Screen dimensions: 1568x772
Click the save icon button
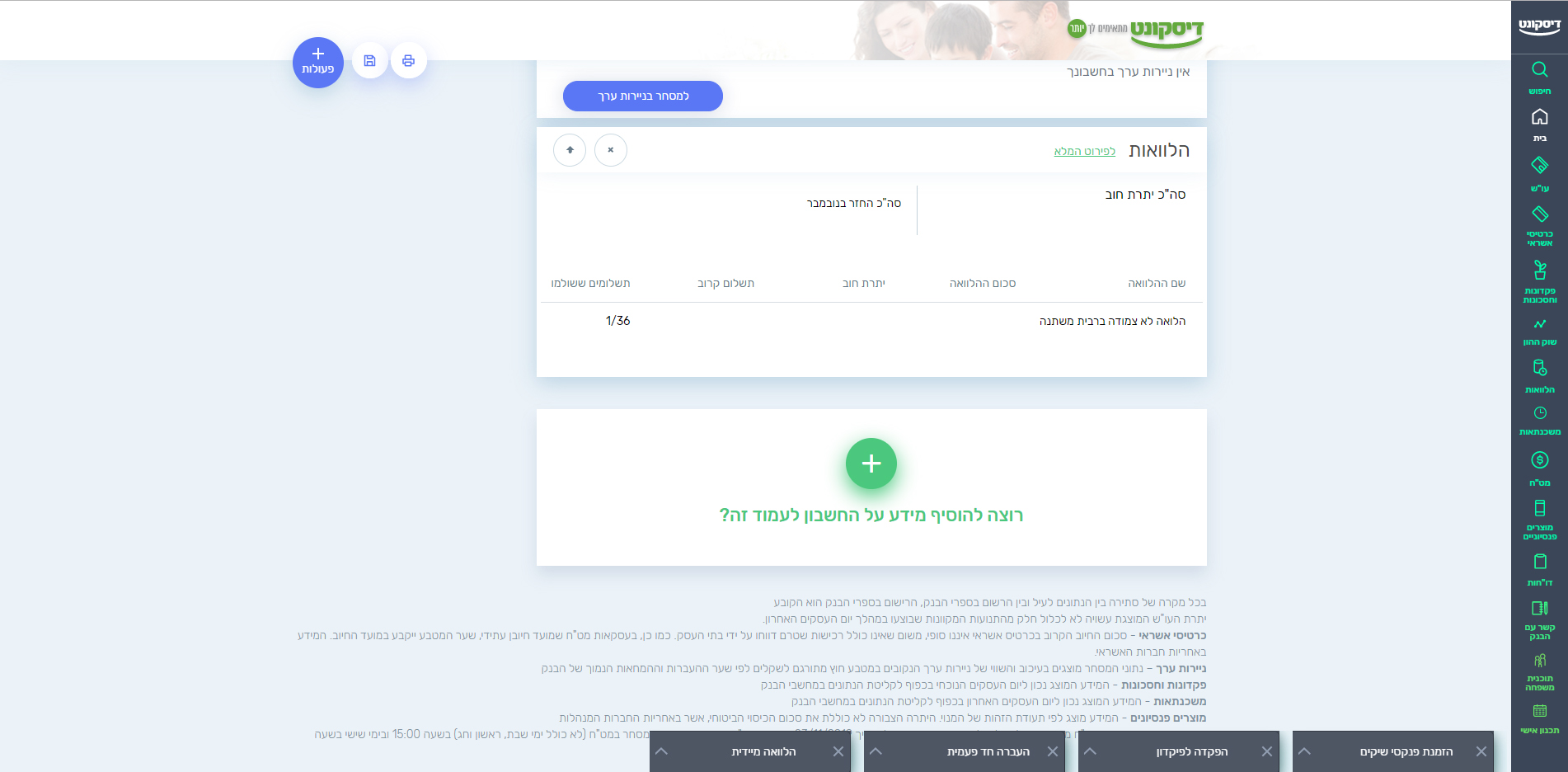pyautogui.click(x=369, y=60)
